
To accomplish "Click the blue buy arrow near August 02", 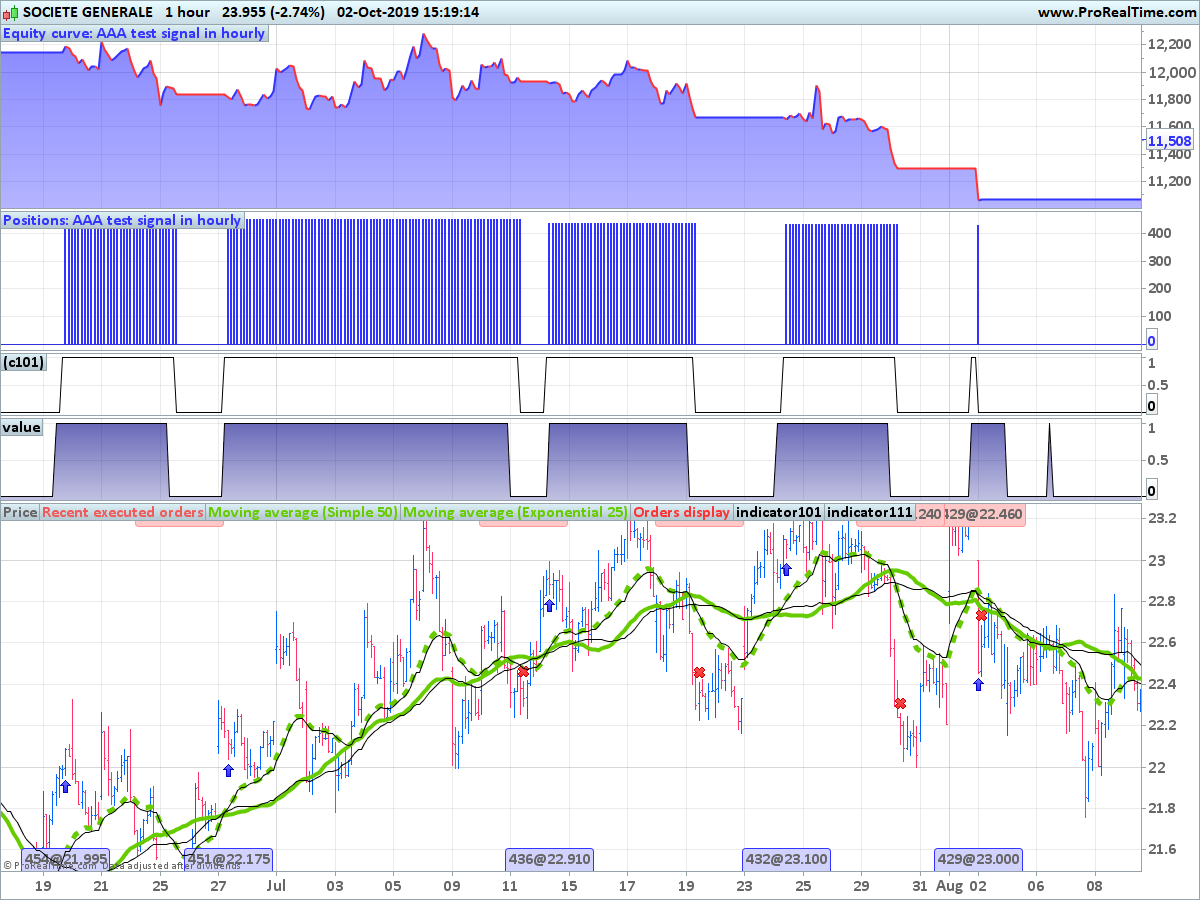I will pyautogui.click(x=978, y=684).
